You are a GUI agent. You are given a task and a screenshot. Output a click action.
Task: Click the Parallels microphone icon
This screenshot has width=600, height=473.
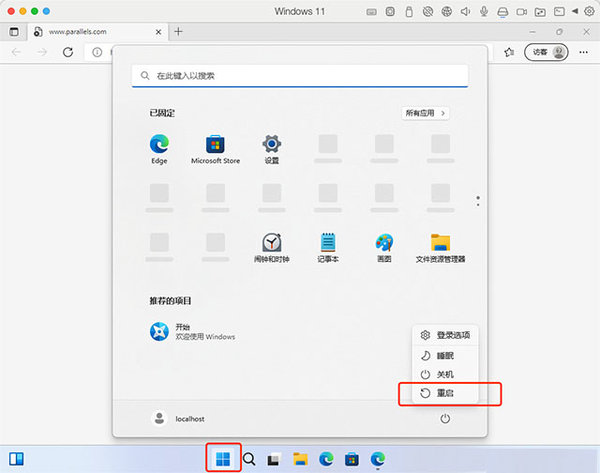(484, 12)
